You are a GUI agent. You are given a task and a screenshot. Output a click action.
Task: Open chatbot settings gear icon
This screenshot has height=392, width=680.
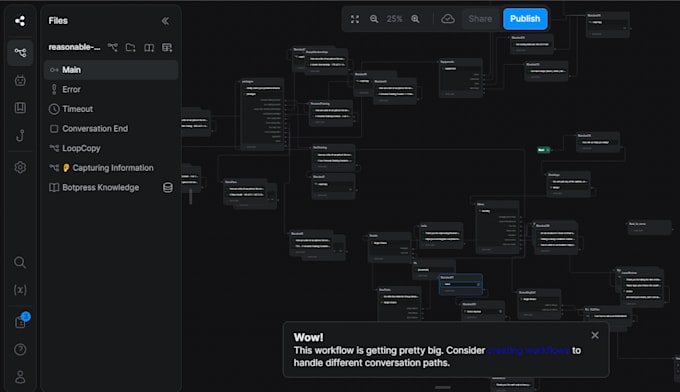point(20,167)
